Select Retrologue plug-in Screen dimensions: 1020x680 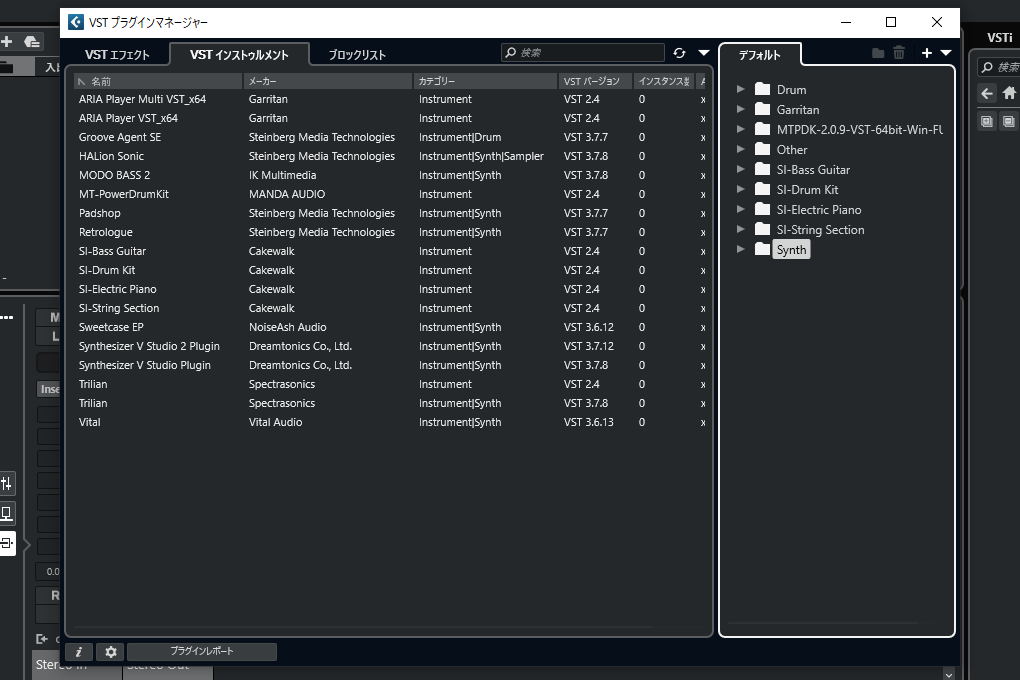tap(105, 232)
